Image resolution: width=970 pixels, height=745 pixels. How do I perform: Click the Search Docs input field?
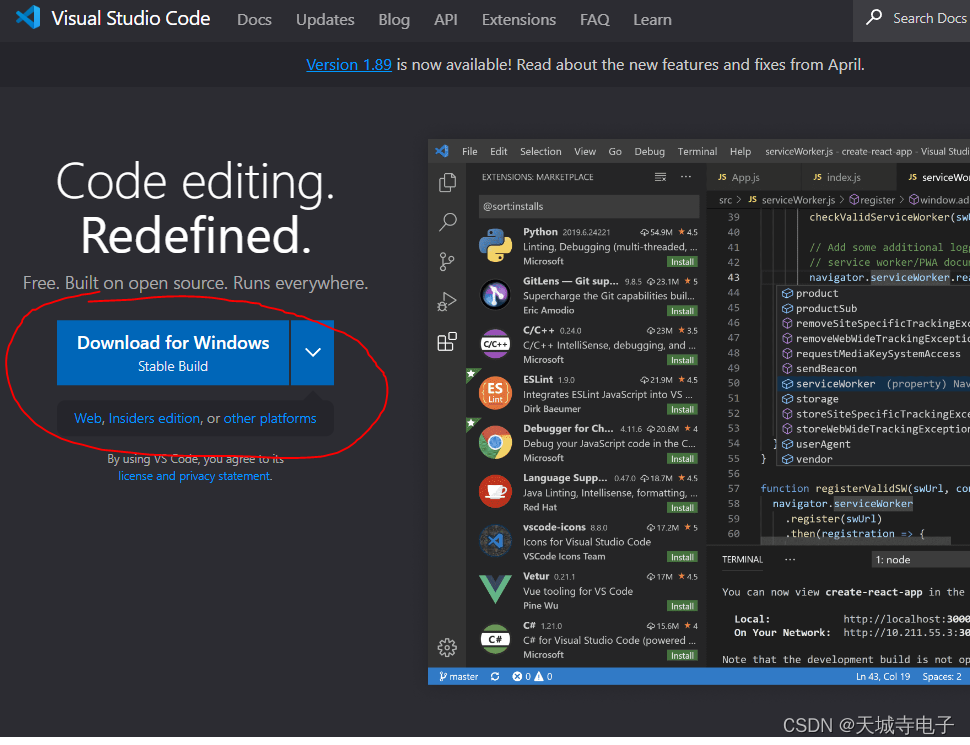tap(929, 19)
